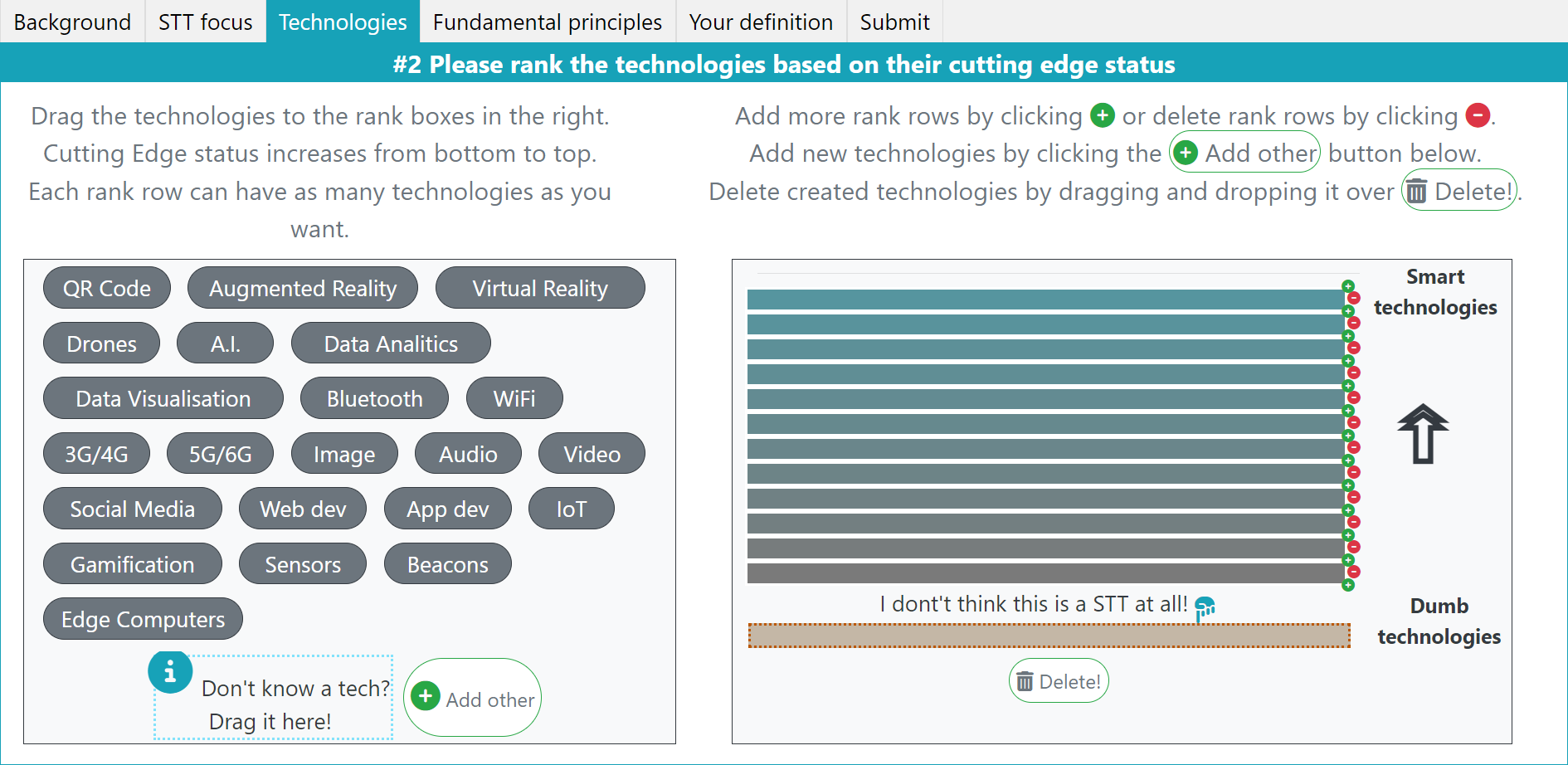The width and height of the screenshot is (1568, 765).
Task: Switch to the Fundamental principles tab
Action: 547,22
